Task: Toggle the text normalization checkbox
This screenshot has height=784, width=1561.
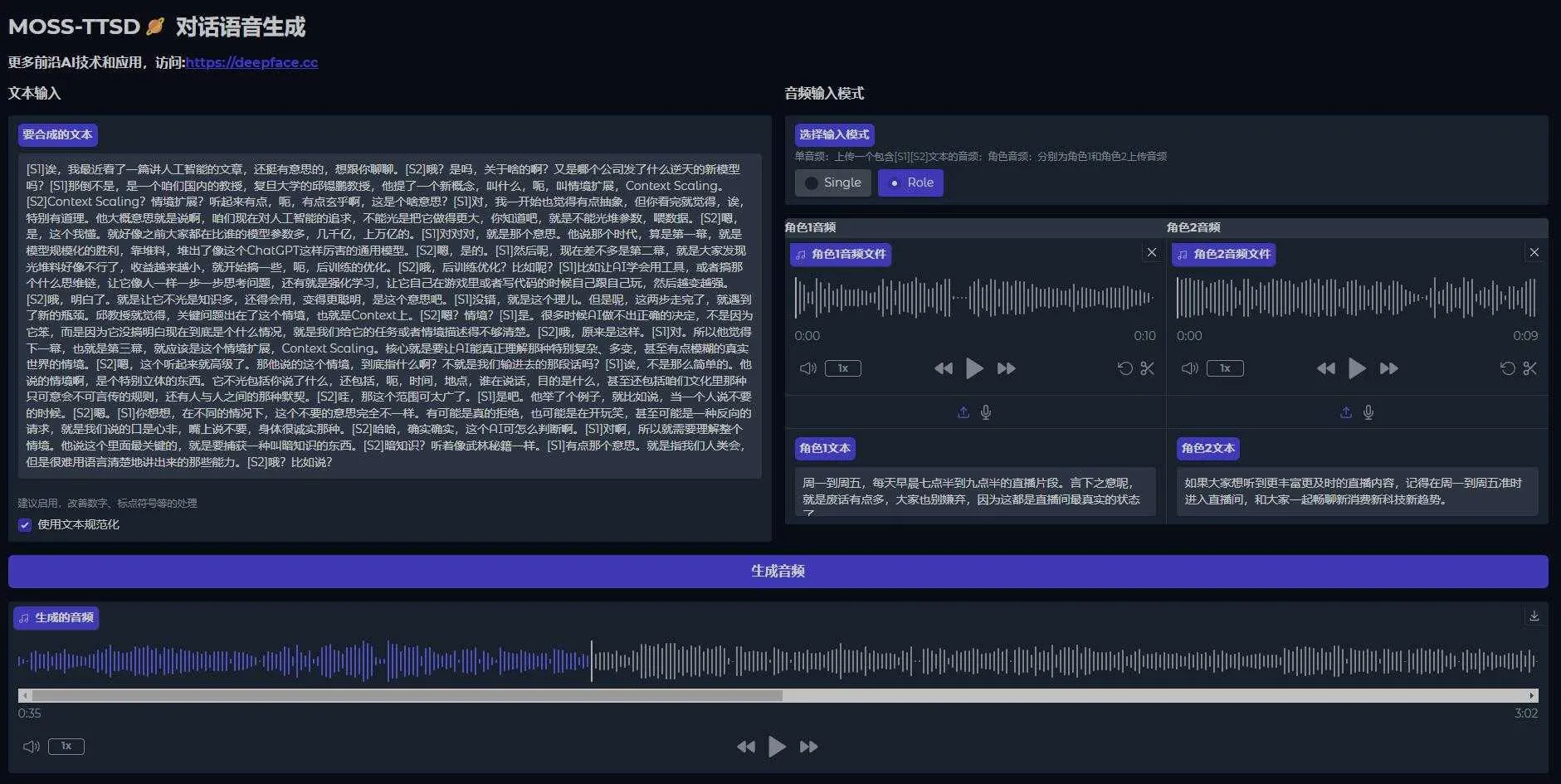Action: click(x=25, y=524)
